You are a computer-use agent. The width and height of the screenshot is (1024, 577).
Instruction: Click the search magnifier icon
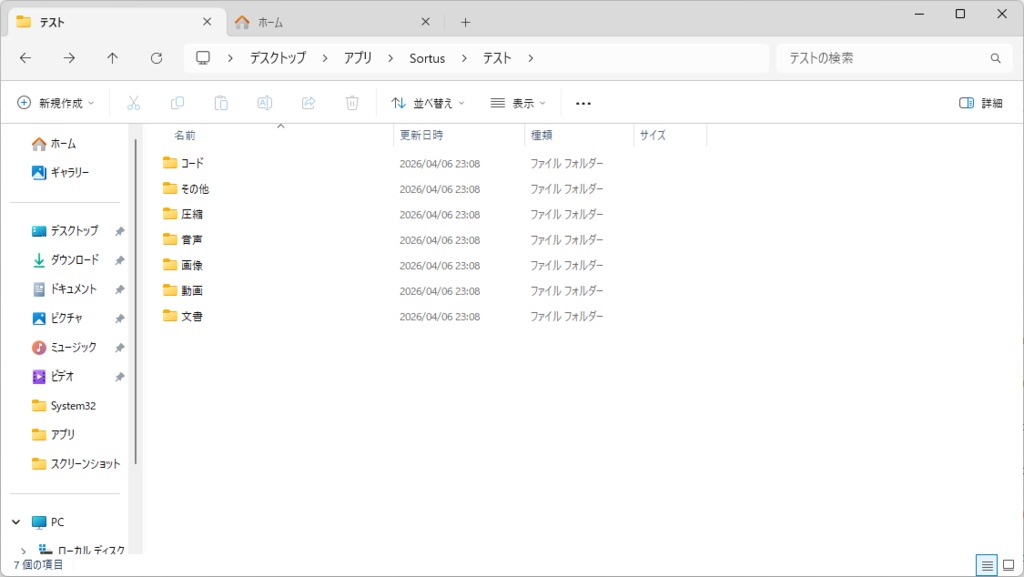point(995,58)
